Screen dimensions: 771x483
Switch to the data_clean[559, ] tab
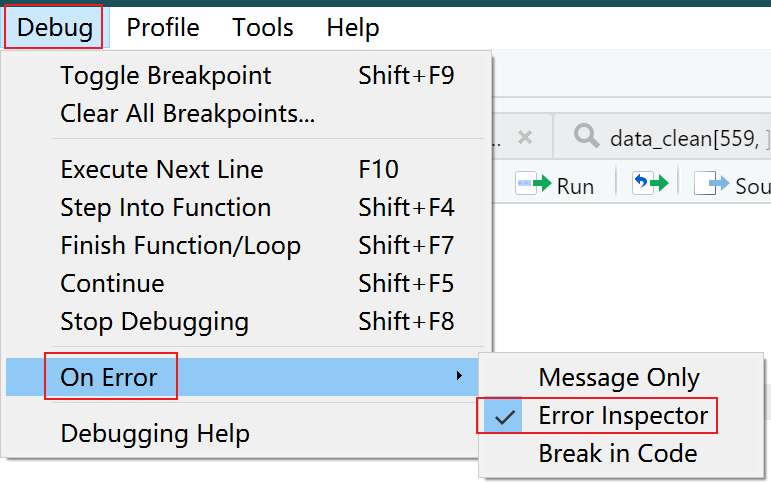[670, 138]
